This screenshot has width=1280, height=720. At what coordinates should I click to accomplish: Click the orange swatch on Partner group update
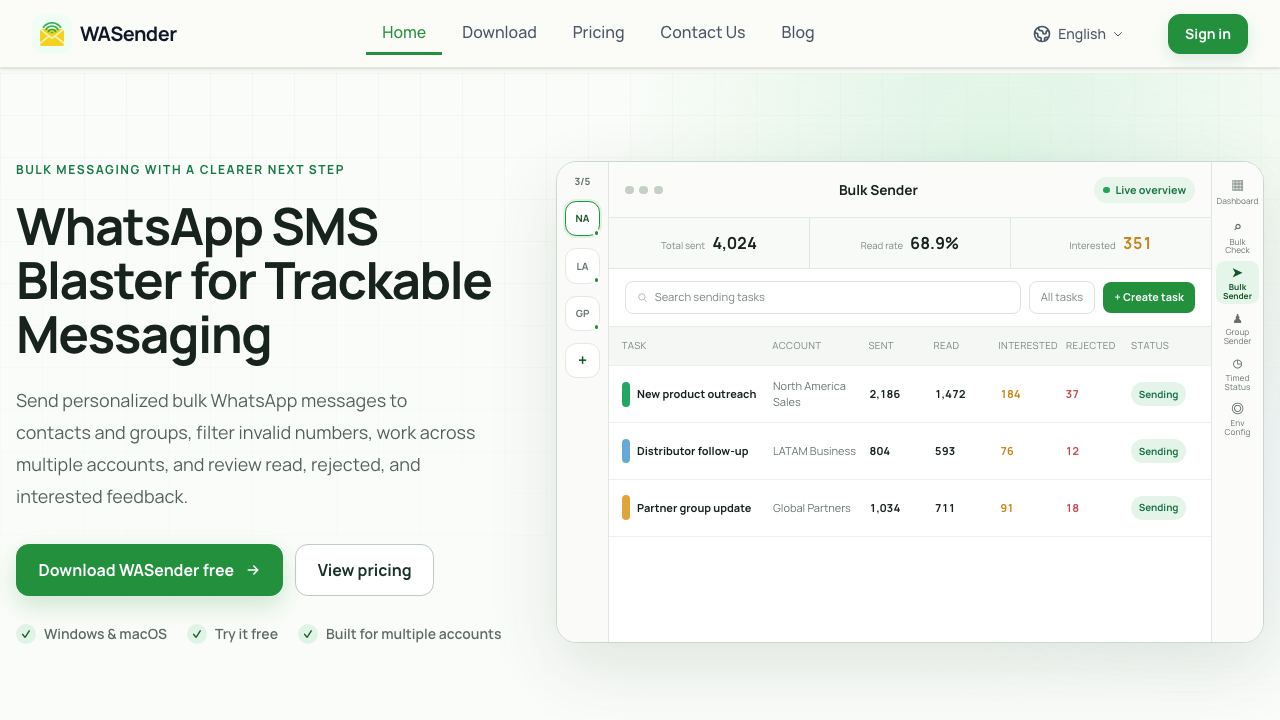click(x=626, y=508)
